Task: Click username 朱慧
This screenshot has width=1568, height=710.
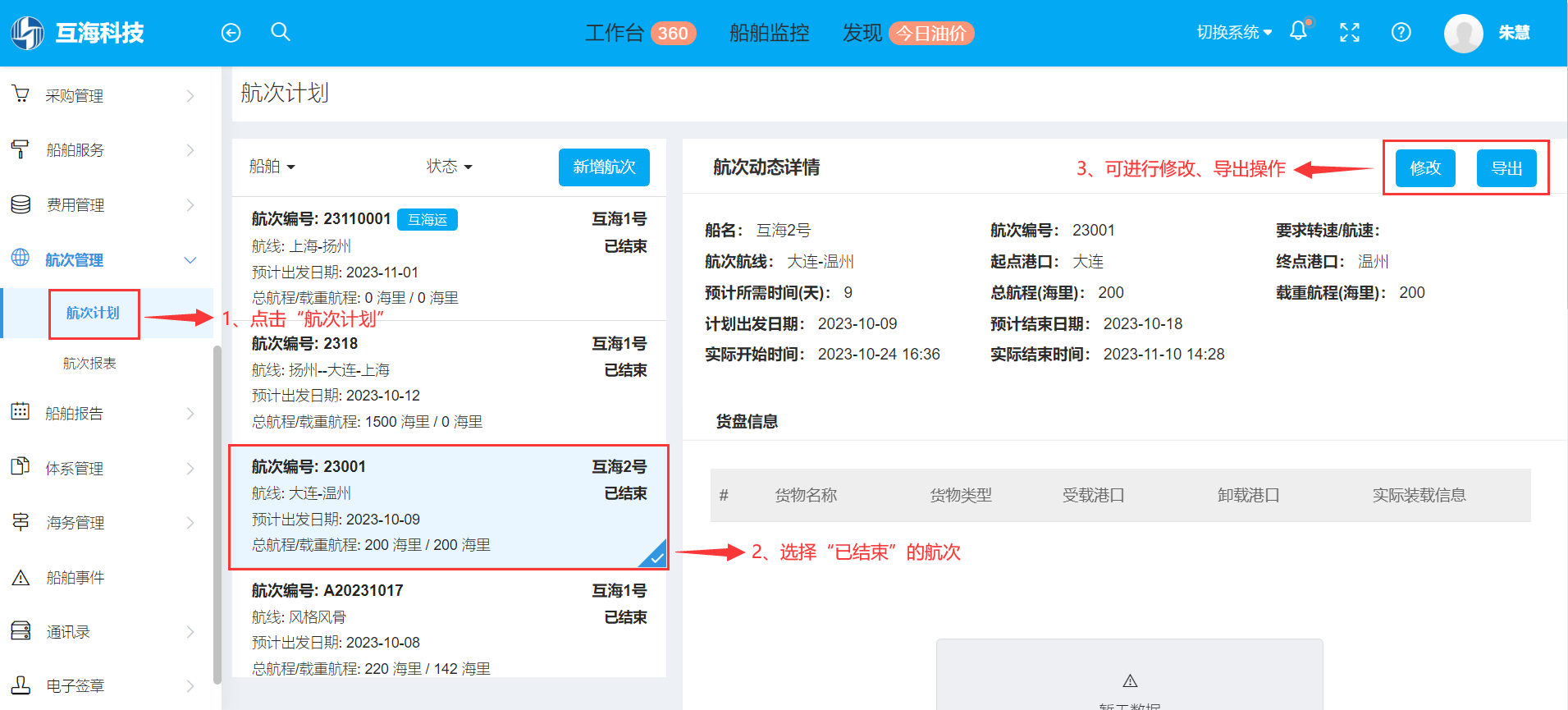Action: (1514, 33)
